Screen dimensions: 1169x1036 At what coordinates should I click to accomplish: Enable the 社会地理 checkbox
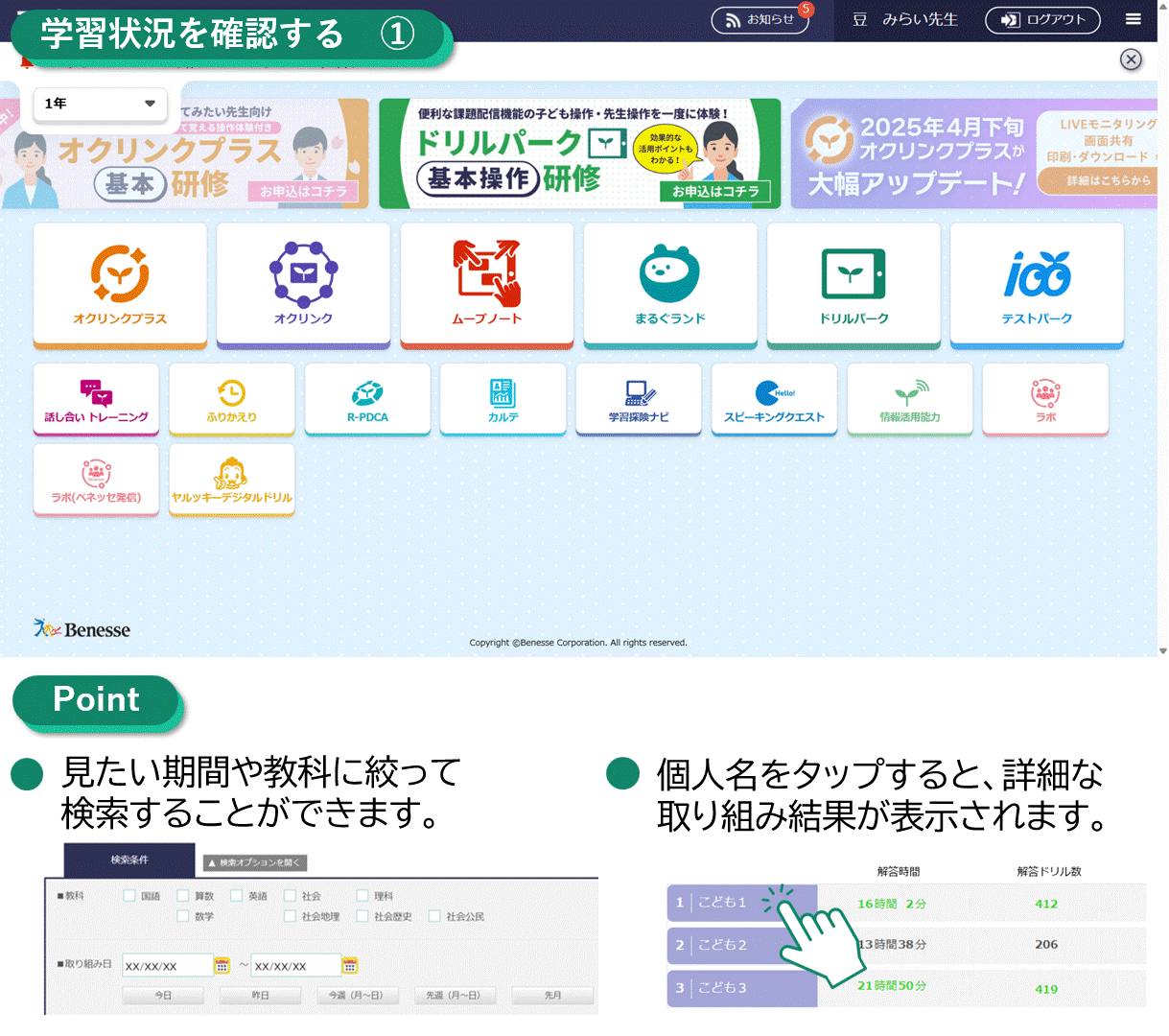291,916
